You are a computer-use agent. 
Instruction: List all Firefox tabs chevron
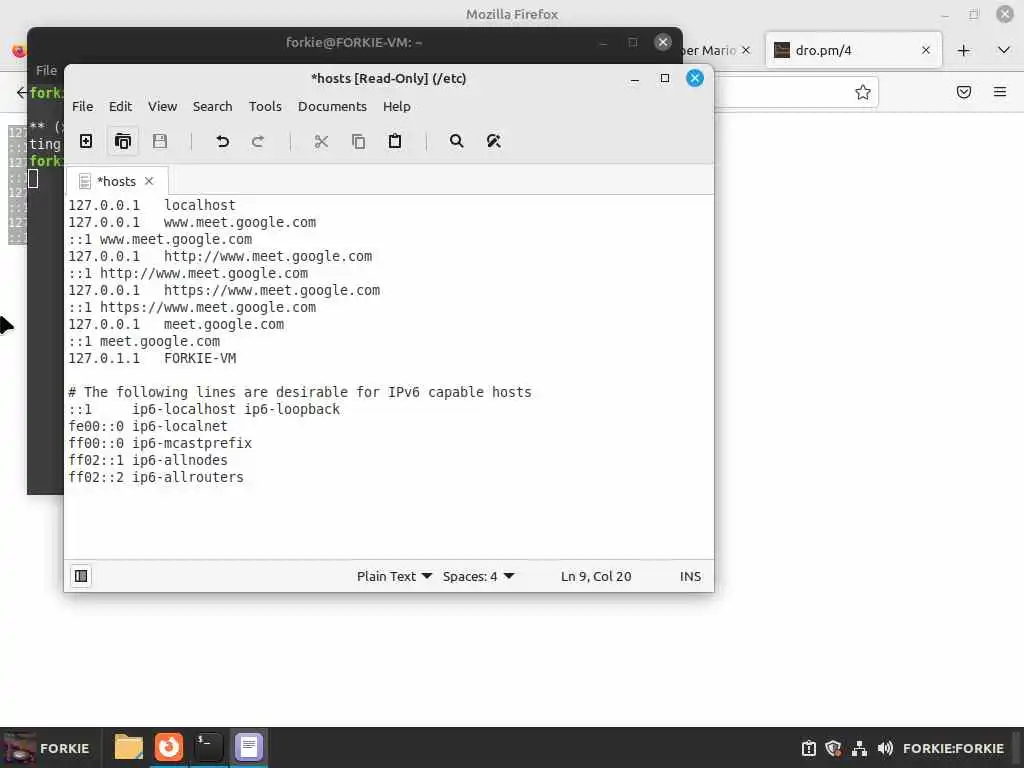point(1004,50)
